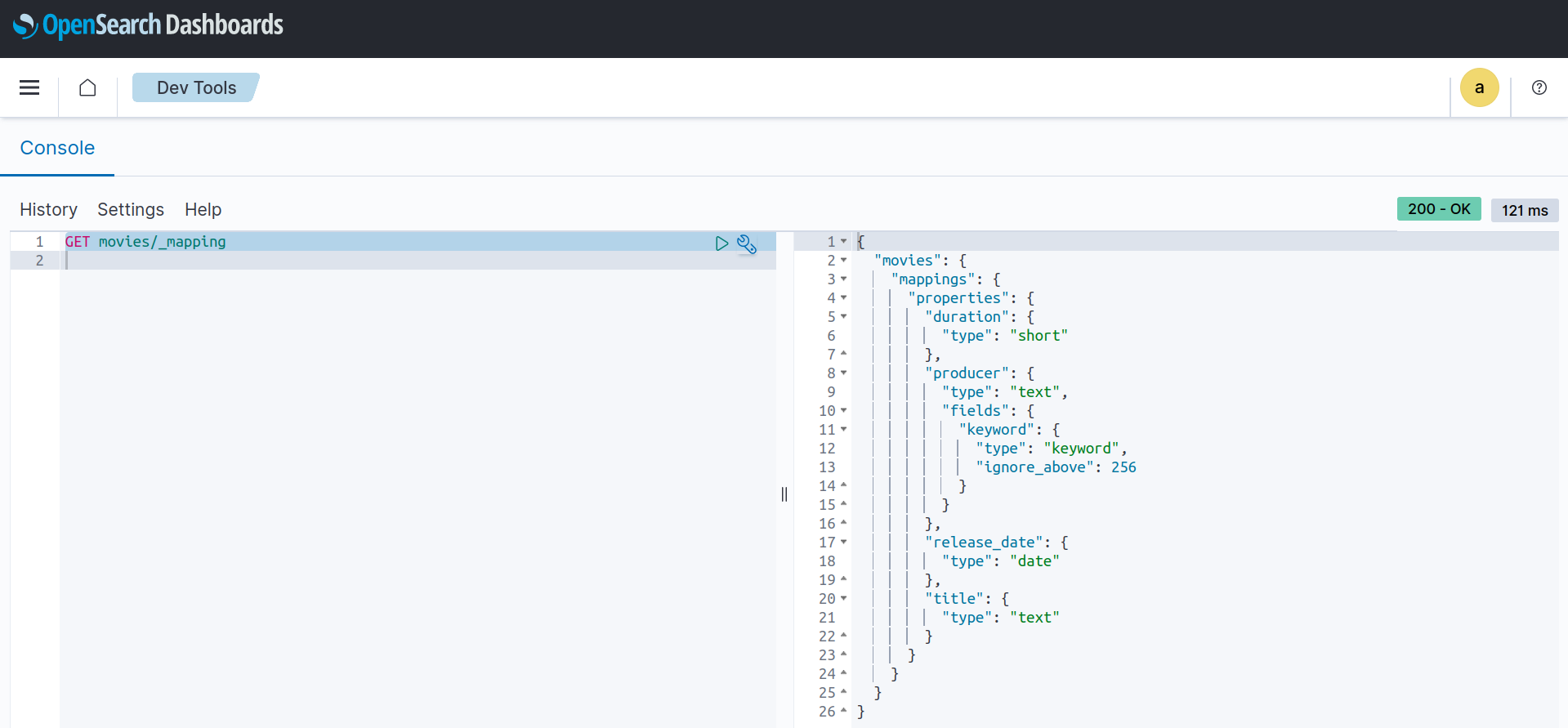The image size is (1568, 728).
Task: Collapse the "fields" block at line 10
Action: (844, 411)
